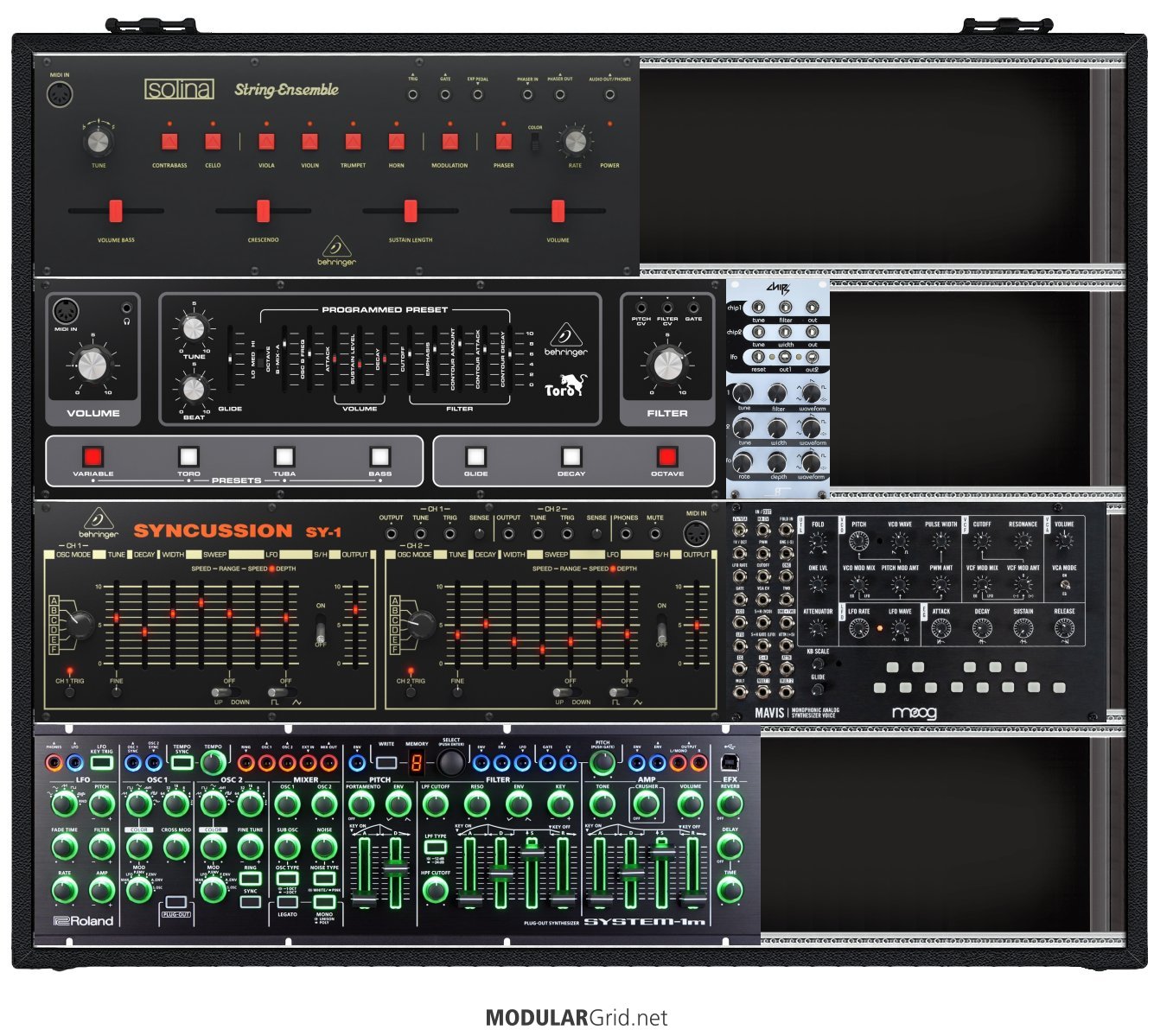The image size is (1154, 1036).
Task: Click the Solina MIDI IN socket
Action: coord(60,95)
